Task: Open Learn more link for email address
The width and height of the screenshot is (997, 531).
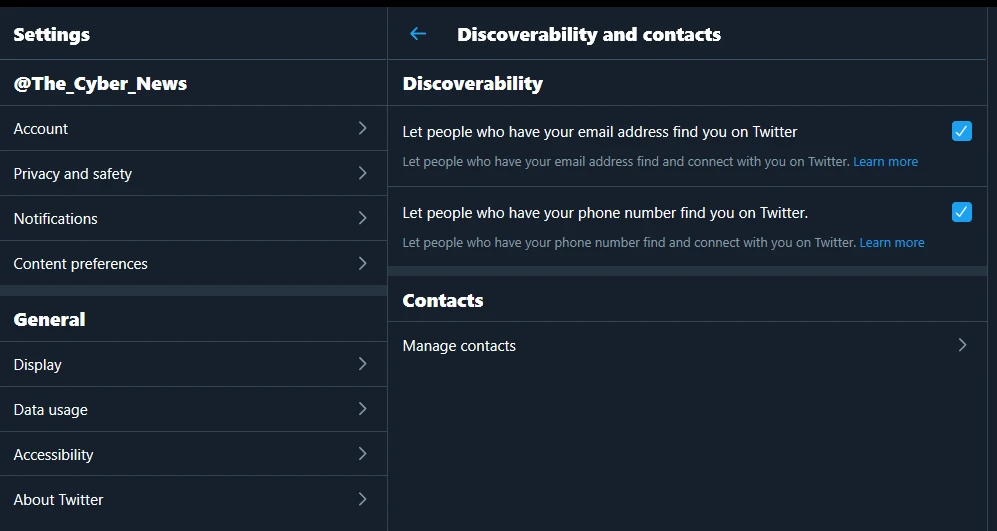Action: (x=885, y=162)
